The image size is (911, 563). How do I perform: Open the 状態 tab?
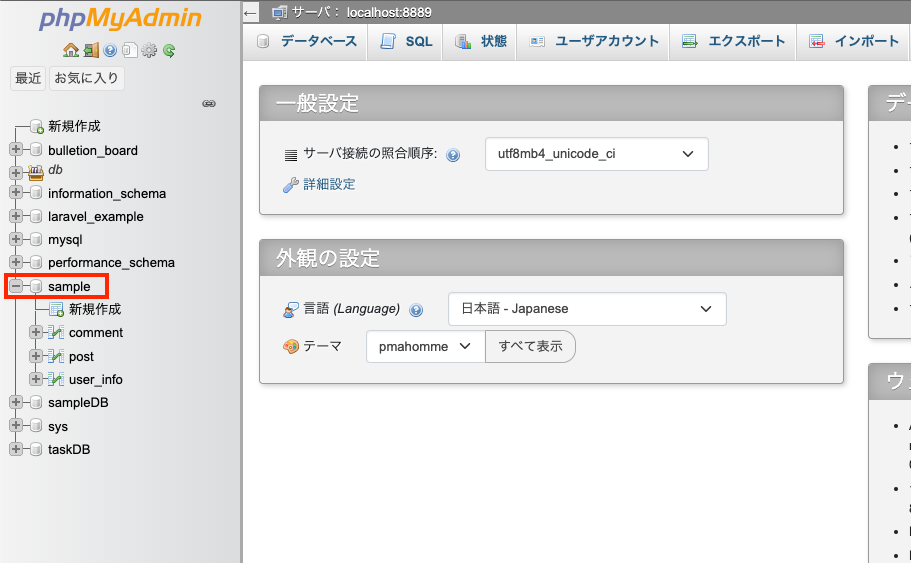(480, 42)
